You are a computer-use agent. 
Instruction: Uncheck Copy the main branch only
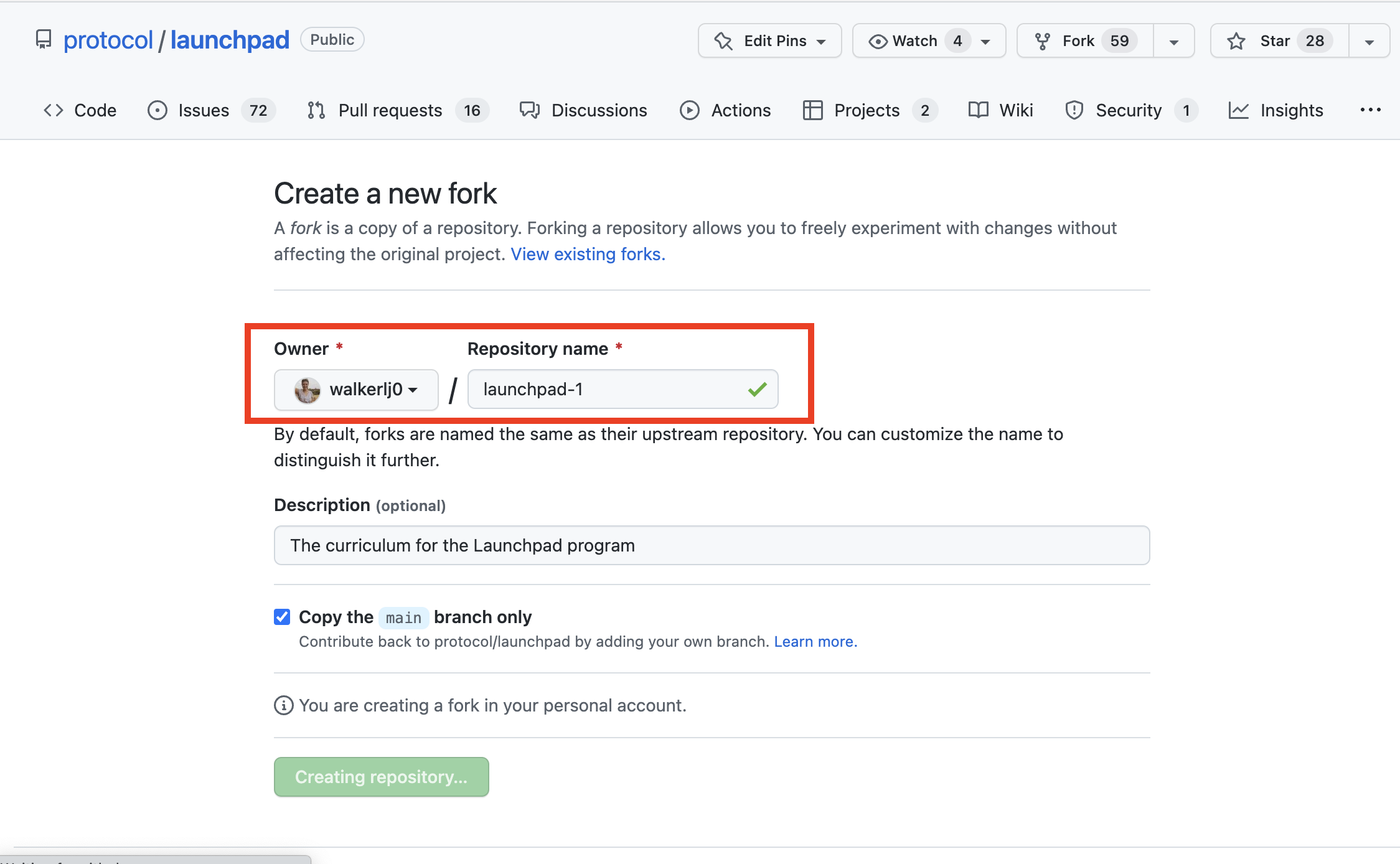tap(282, 617)
